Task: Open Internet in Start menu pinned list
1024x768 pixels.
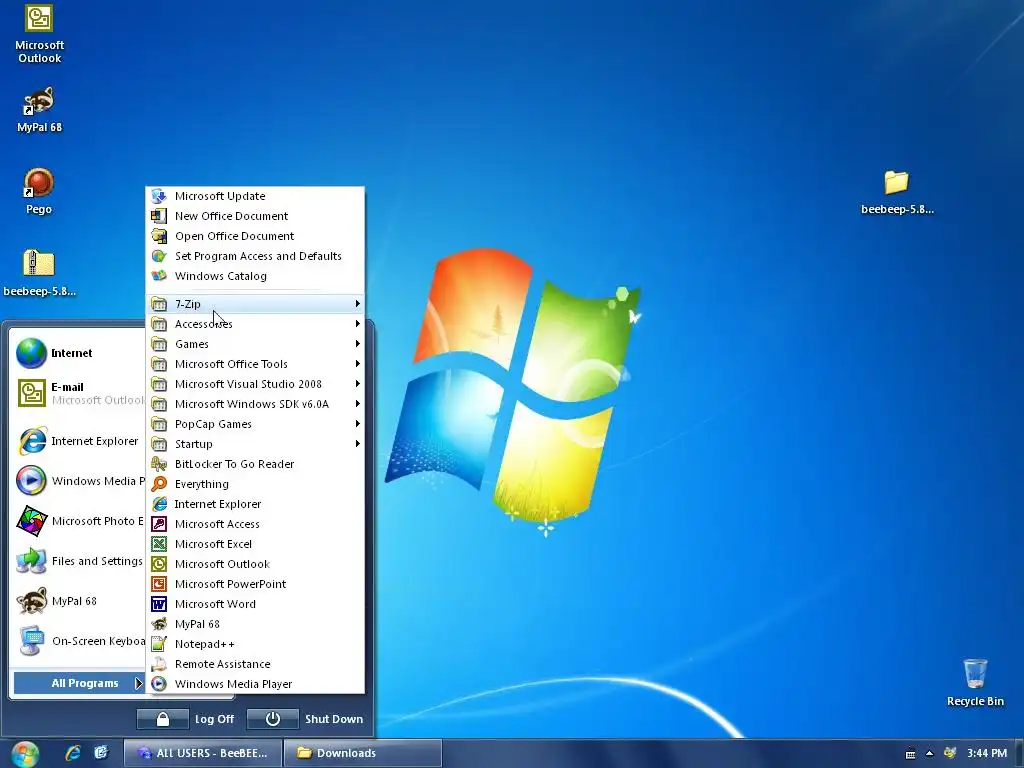Action: [x=79, y=353]
